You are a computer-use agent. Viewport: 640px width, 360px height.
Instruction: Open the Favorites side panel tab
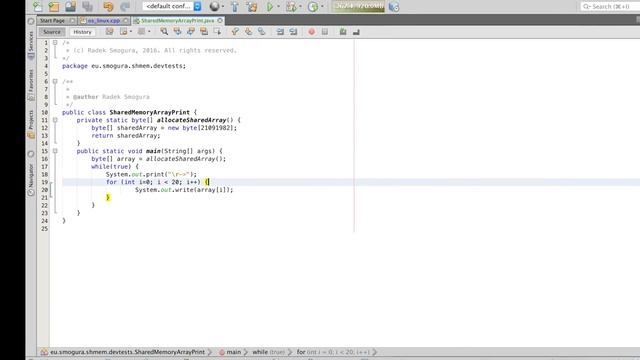(31, 85)
